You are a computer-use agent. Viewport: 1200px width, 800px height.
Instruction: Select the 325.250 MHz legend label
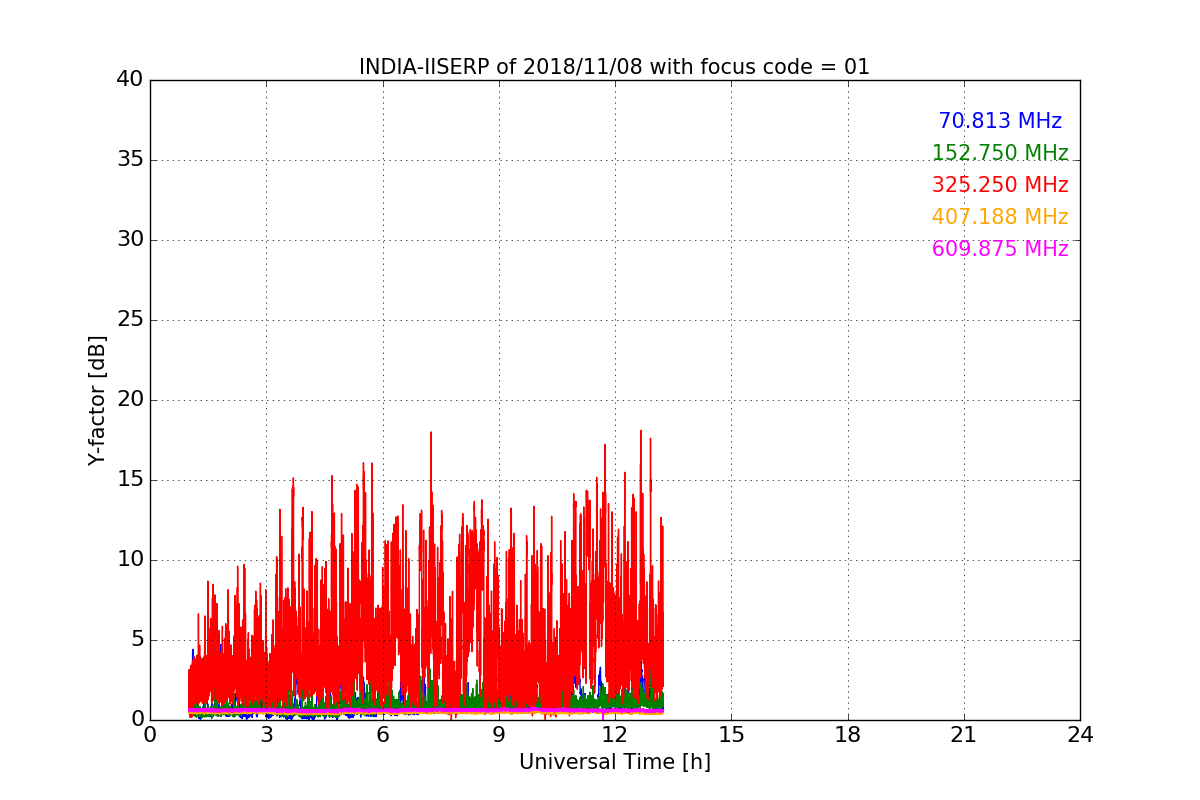click(1000, 185)
